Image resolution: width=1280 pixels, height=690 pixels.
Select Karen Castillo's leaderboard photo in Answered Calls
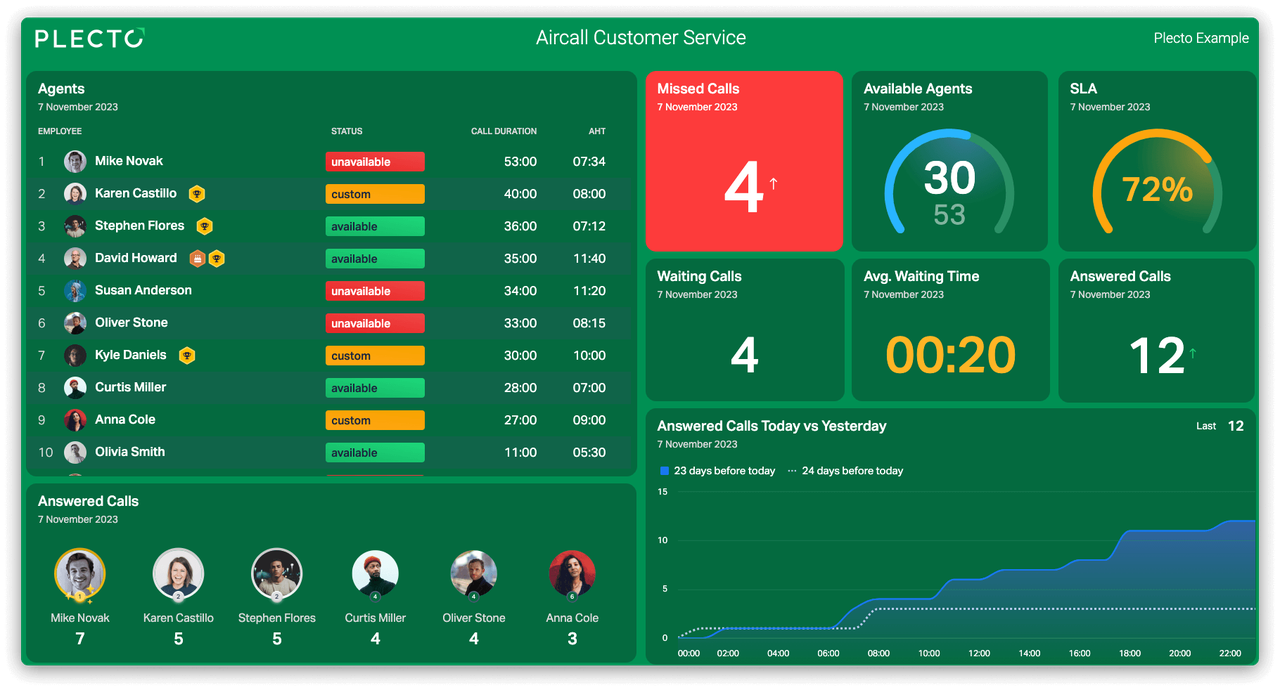point(178,574)
